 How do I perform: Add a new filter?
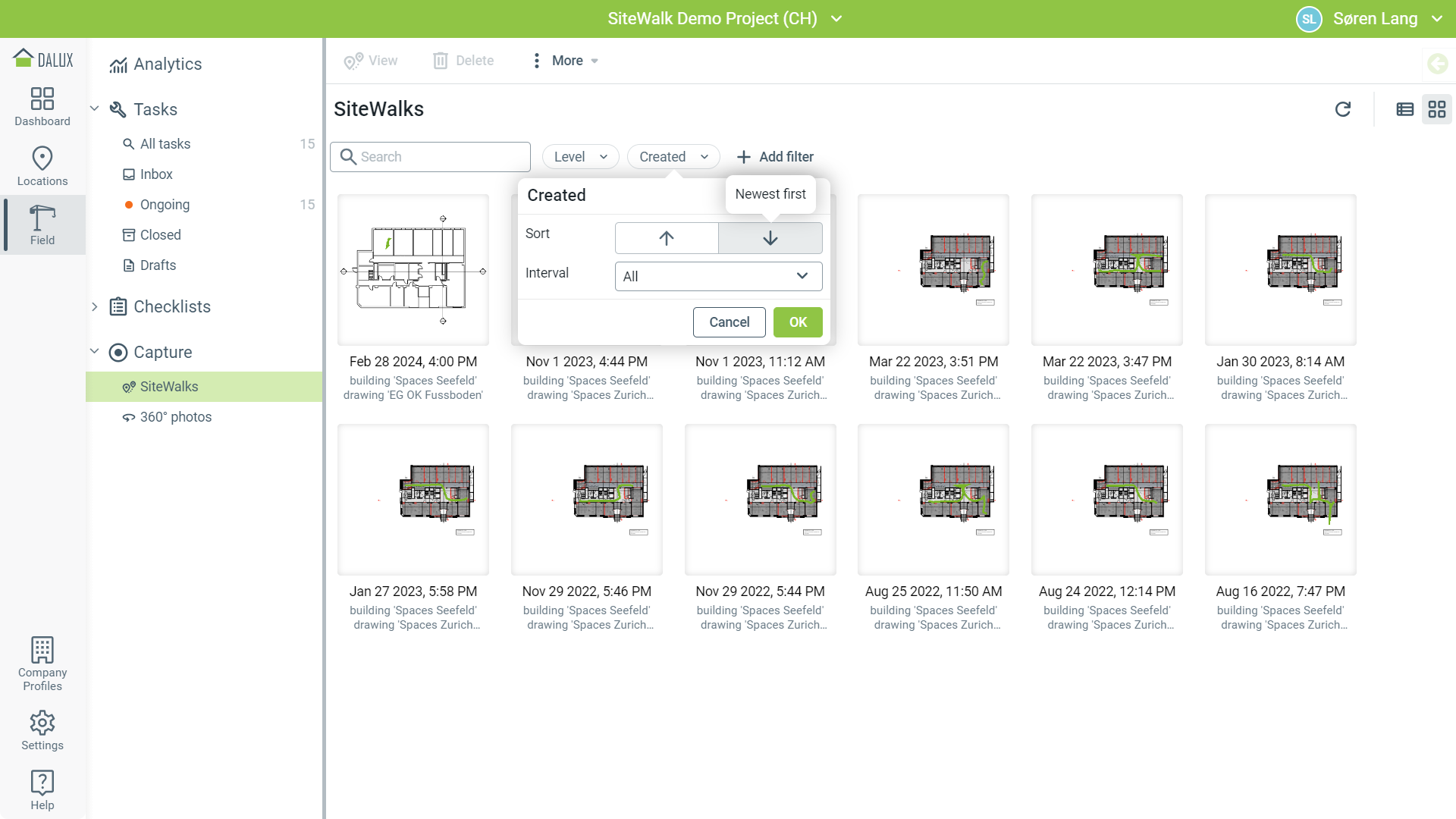click(775, 157)
